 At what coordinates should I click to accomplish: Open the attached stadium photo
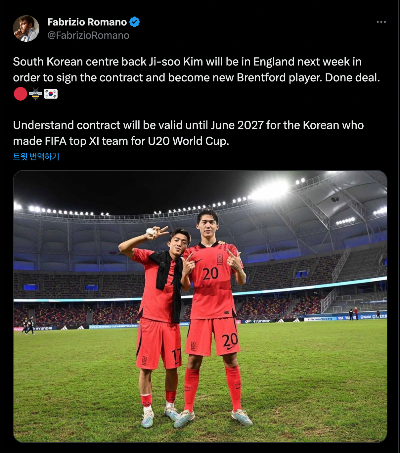pos(200,306)
